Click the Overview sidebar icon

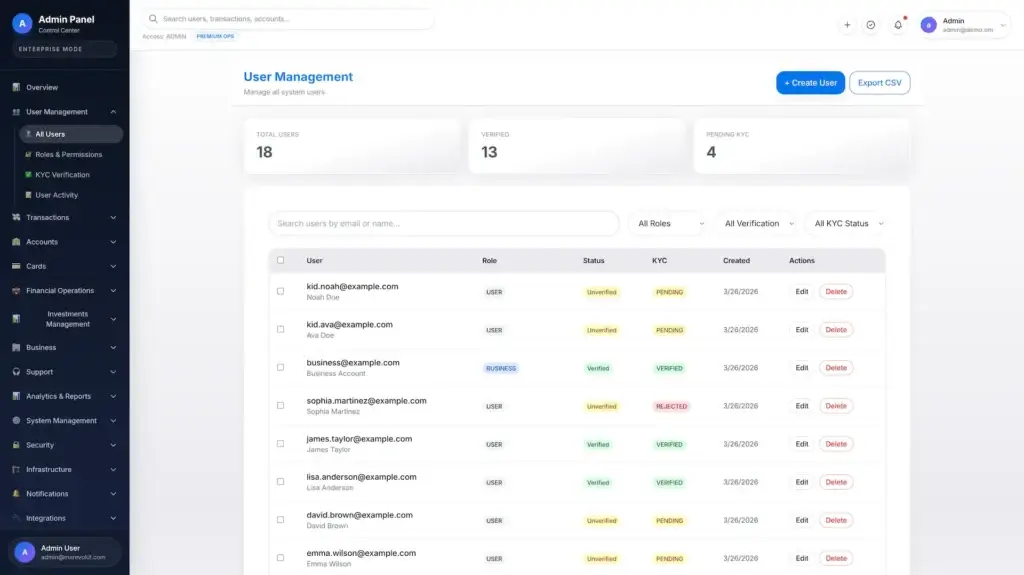pyautogui.click(x=16, y=87)
